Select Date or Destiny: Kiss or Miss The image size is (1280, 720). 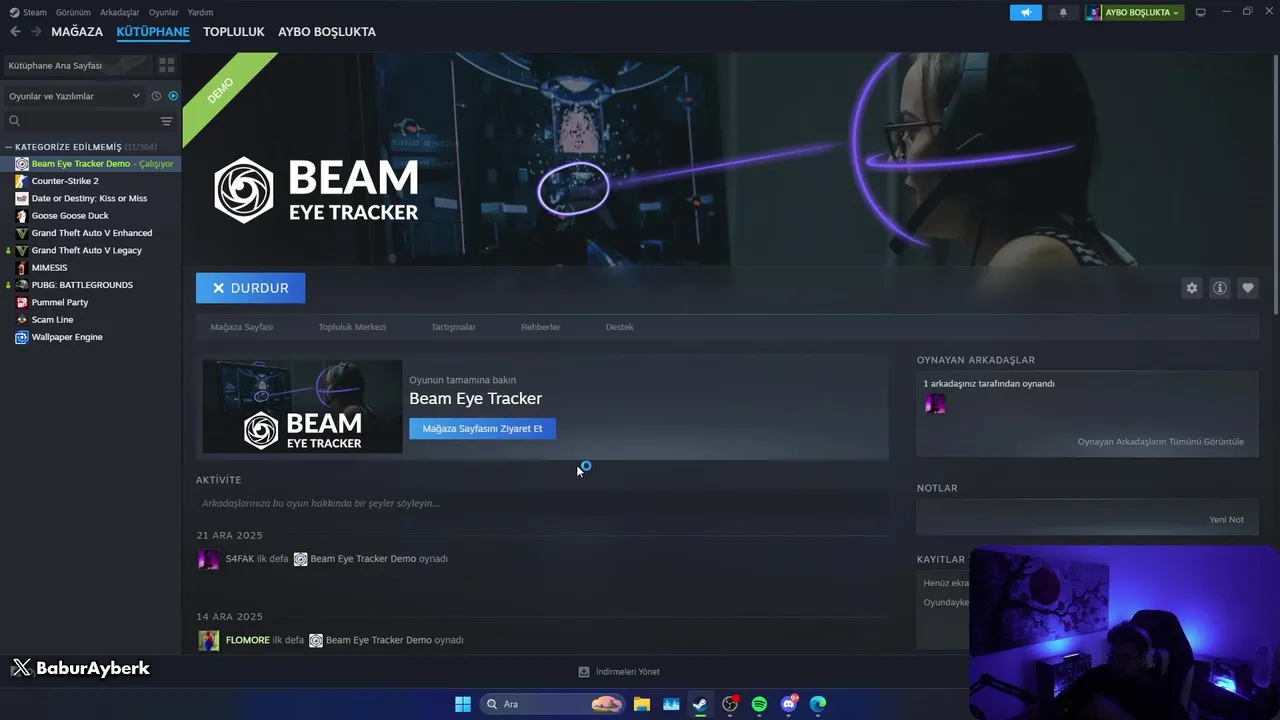pyautogui.click(x=91, y=198)
